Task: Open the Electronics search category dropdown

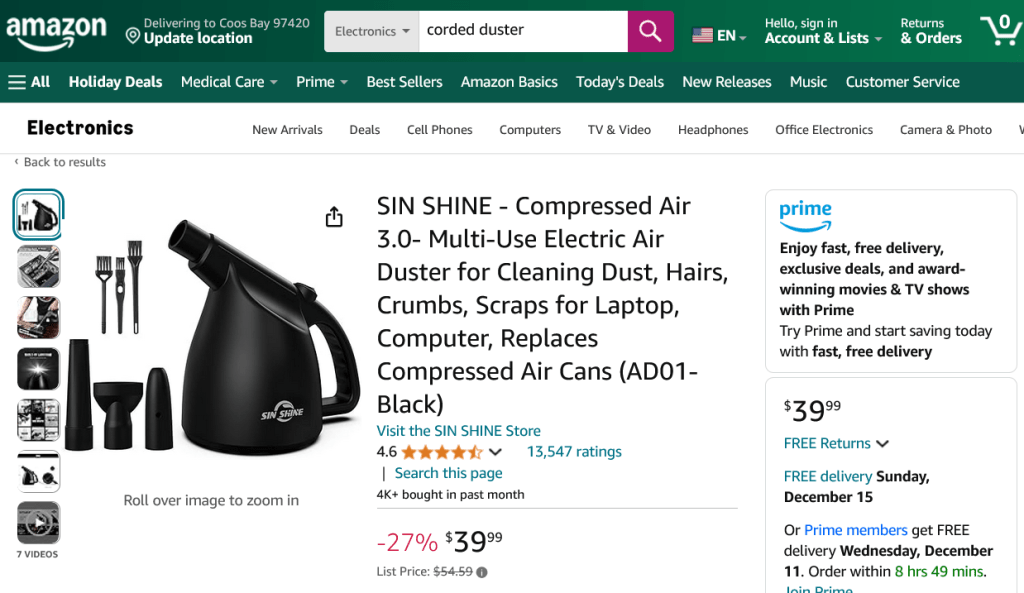Action: click(x=372, y=31)
